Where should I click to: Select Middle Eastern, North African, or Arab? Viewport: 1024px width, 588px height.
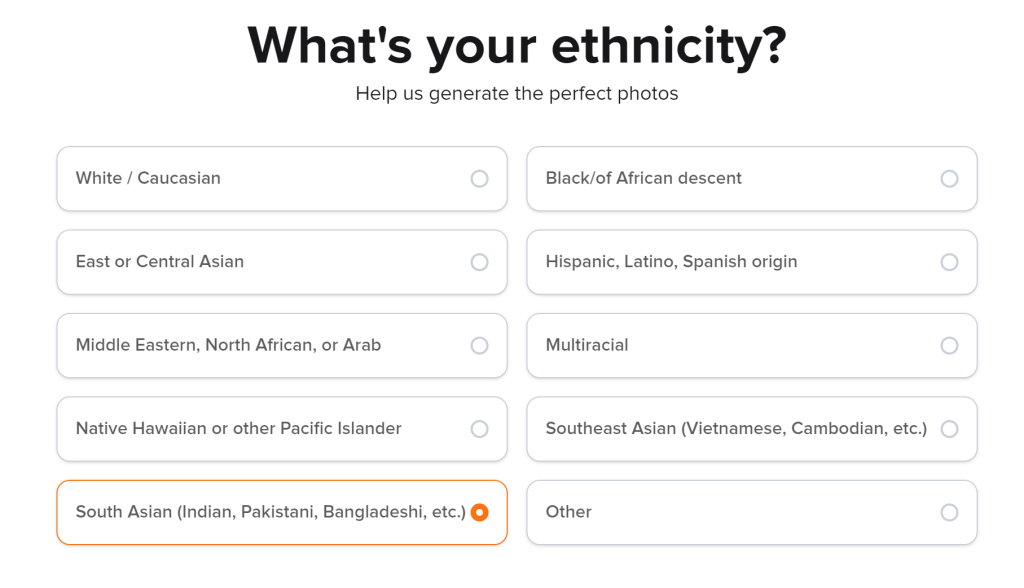pos(282,345)
